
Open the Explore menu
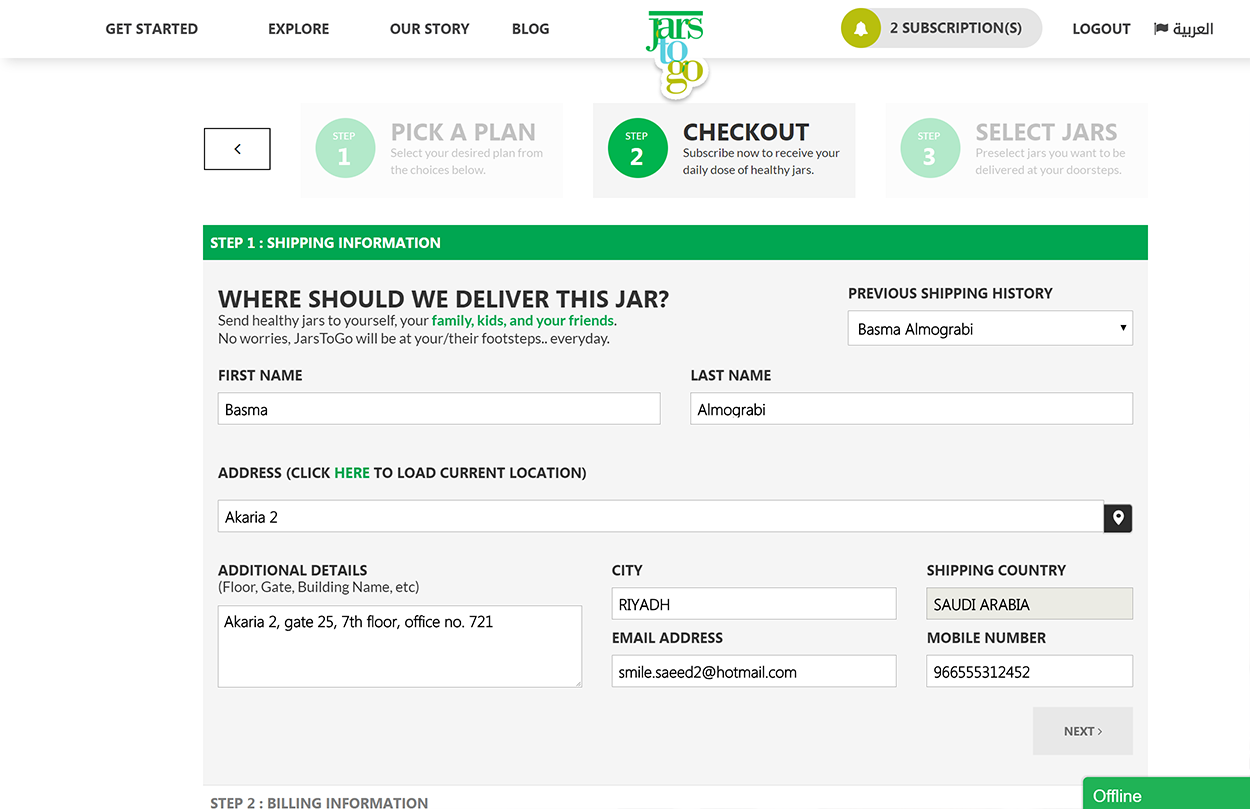pyautogui.click(x=298, y=29)
